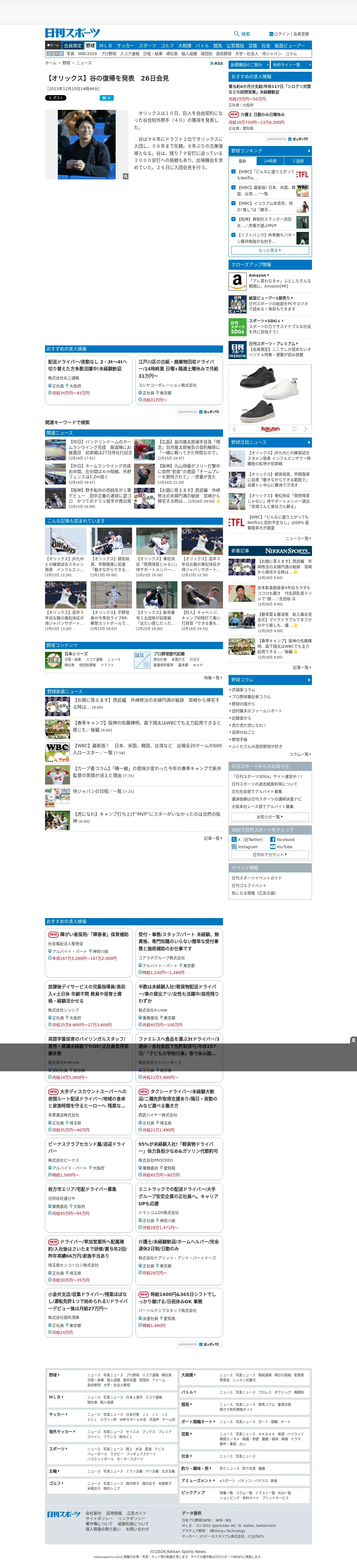Click 日刊のアカウント button
Viewport: 357px width, 1568px height.
click(270, 855)
